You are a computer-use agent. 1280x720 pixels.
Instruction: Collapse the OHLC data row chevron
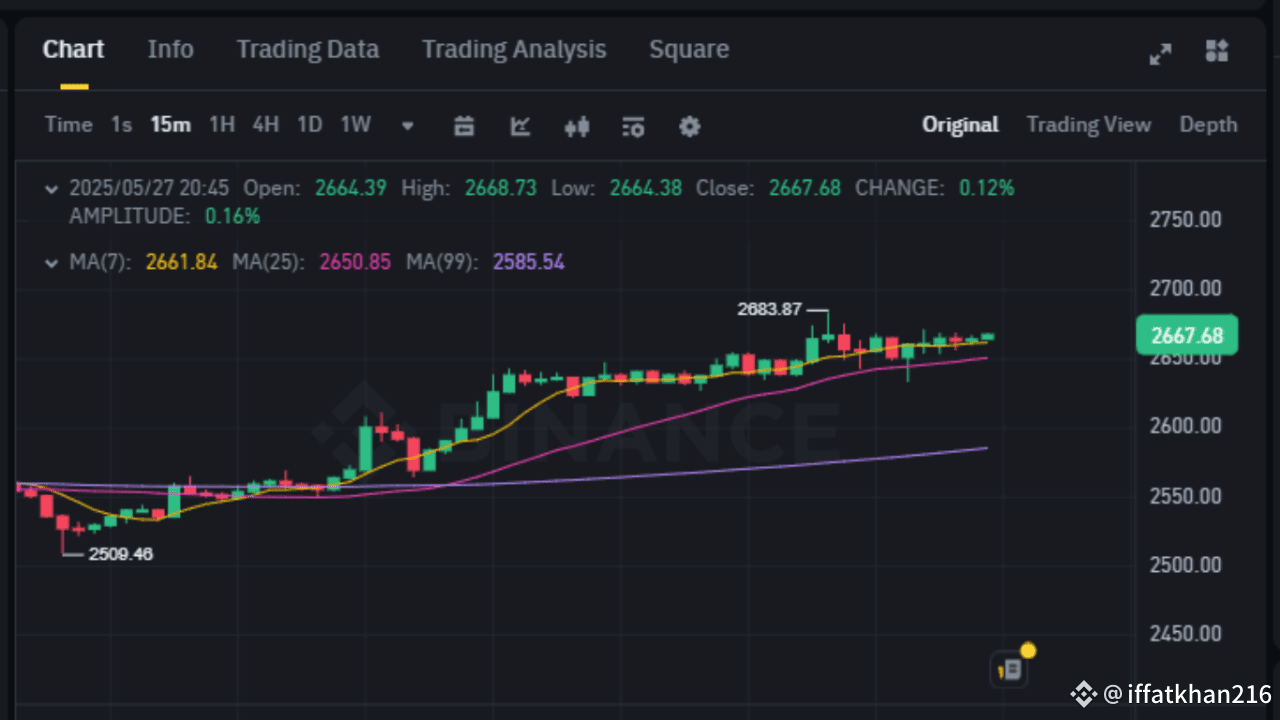coord(52,188)
